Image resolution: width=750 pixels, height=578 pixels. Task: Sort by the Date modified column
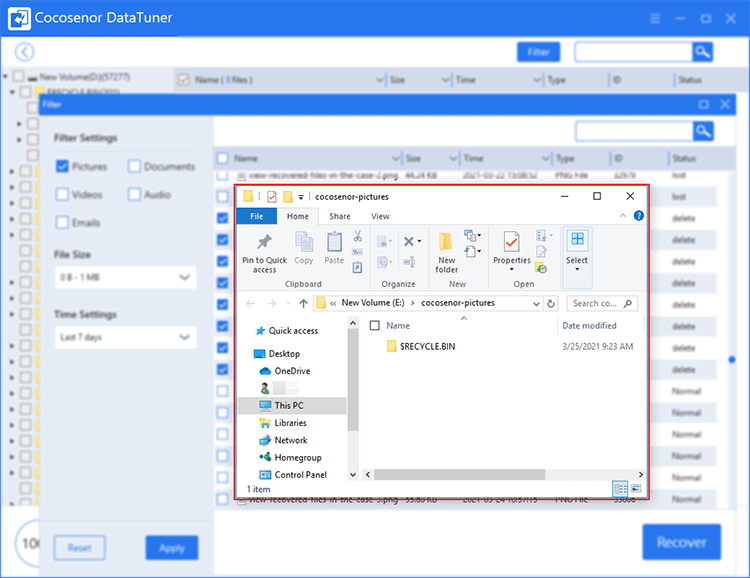tap(589, 325)
